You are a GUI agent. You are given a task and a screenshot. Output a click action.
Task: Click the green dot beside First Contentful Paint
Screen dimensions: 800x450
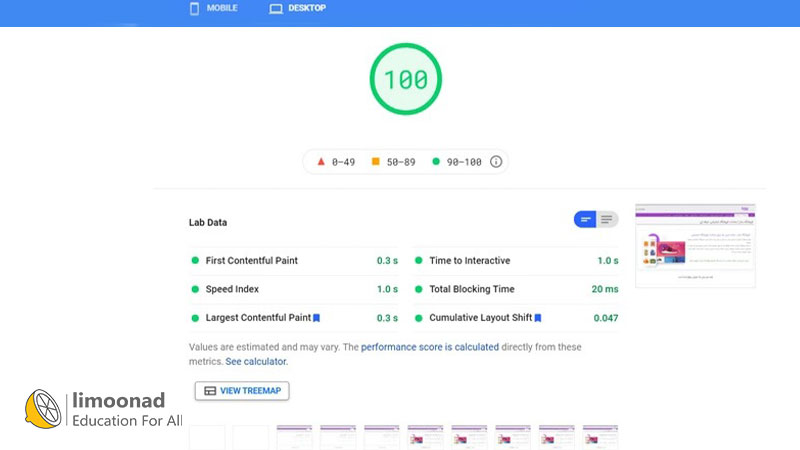click(195, 260)
